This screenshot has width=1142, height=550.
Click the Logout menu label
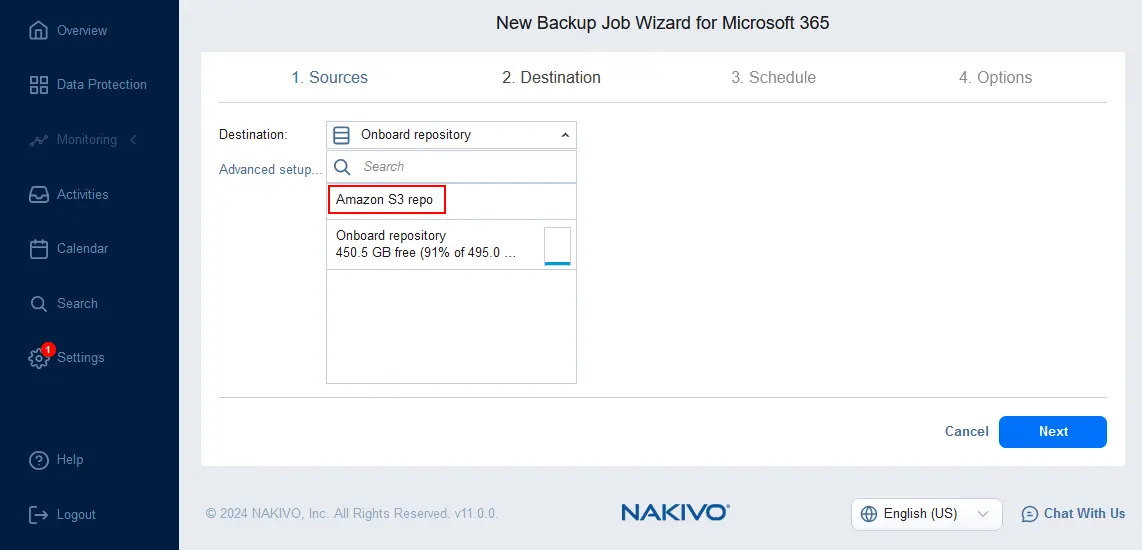tap(76, 515)
